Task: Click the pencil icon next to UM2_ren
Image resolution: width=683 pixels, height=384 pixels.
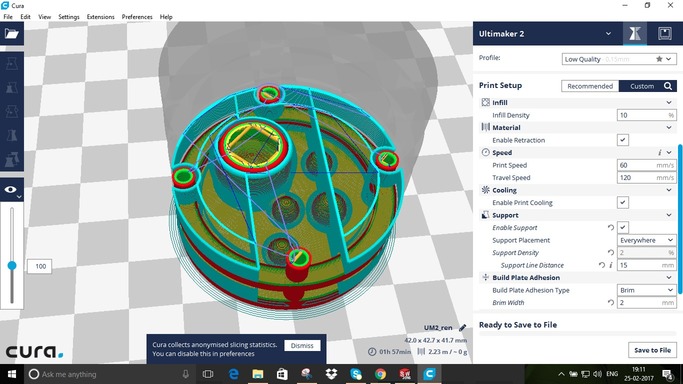Action: pyautogui.click(x=462, y=327)
